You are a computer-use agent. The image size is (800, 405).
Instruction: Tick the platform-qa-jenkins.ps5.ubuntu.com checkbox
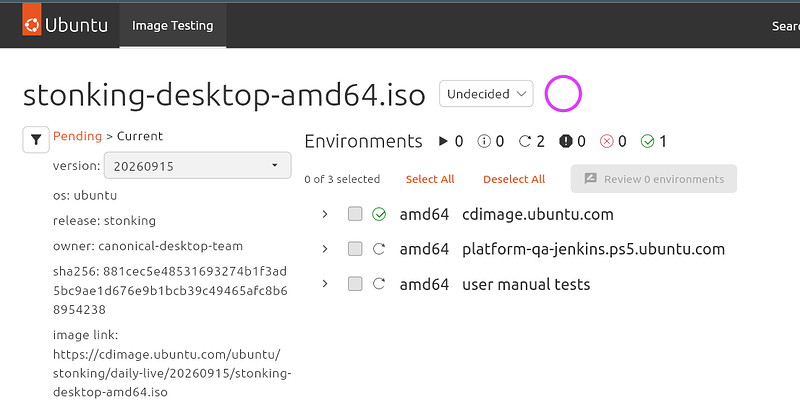click(355, 249)
